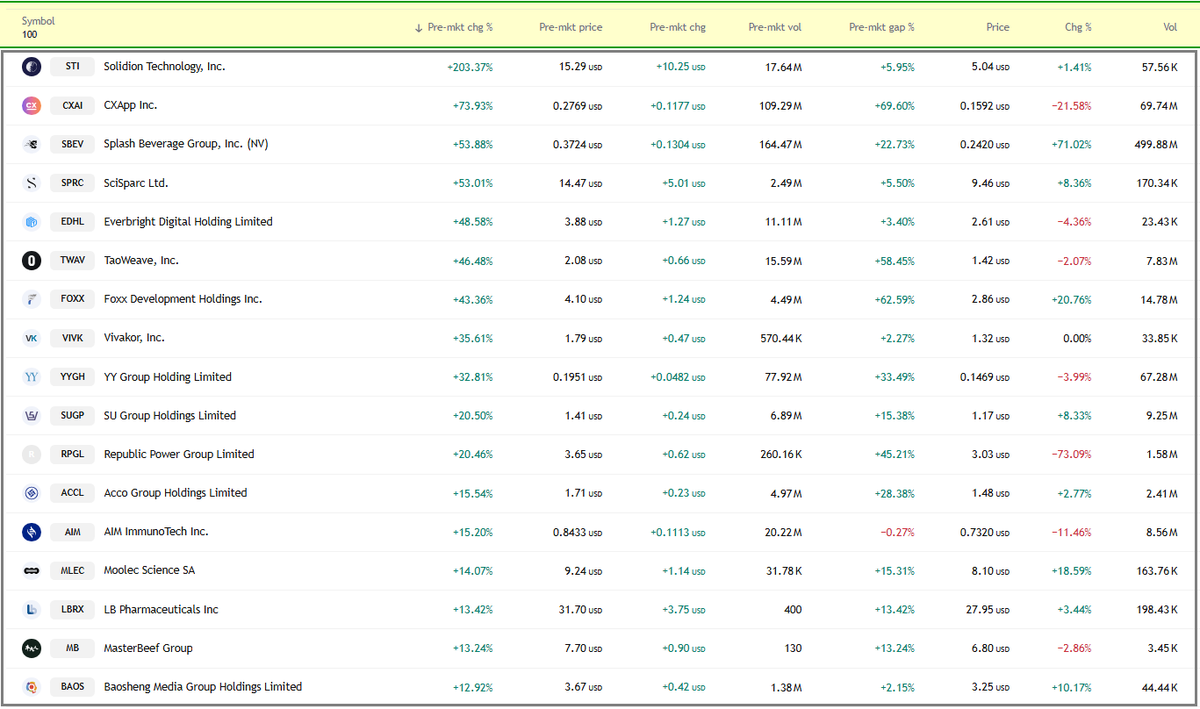Open the TWAV ticker badge
The height and width of the screenshot is (709, 1200).
click(72, 260)
